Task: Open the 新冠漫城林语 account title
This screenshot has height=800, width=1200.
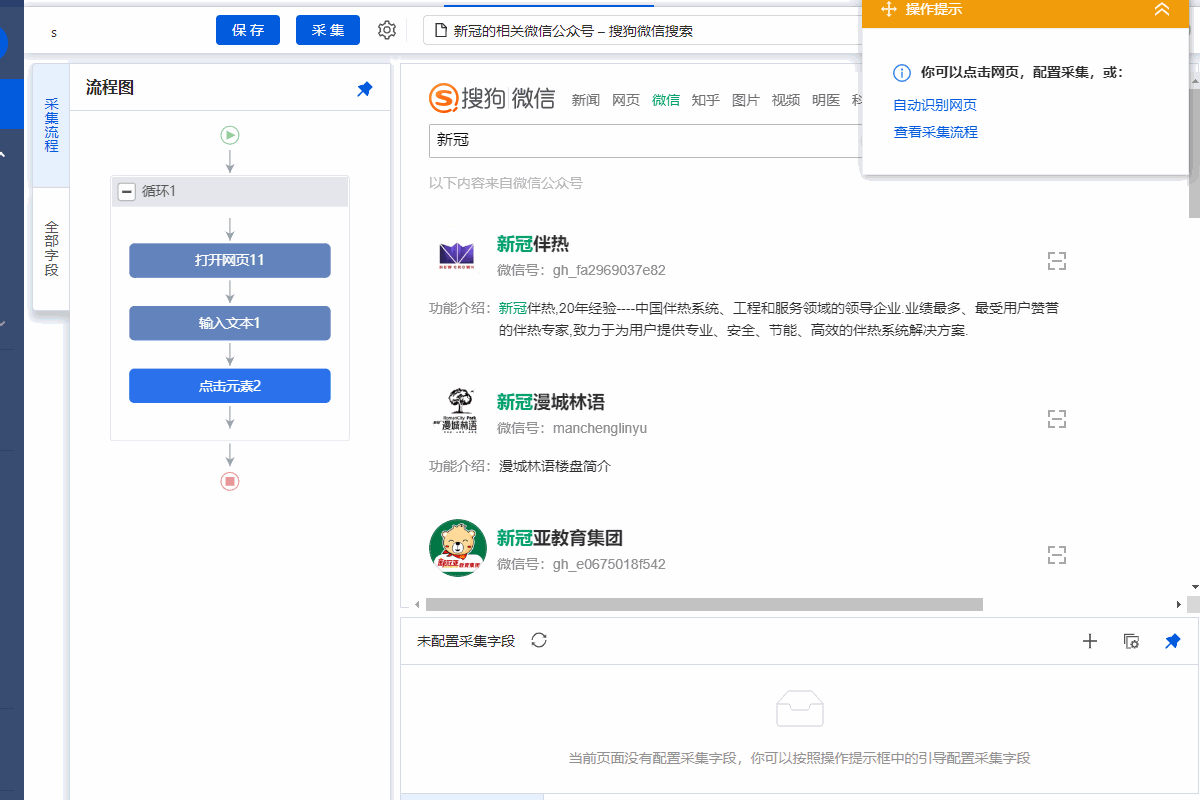Action: (551, 402)
